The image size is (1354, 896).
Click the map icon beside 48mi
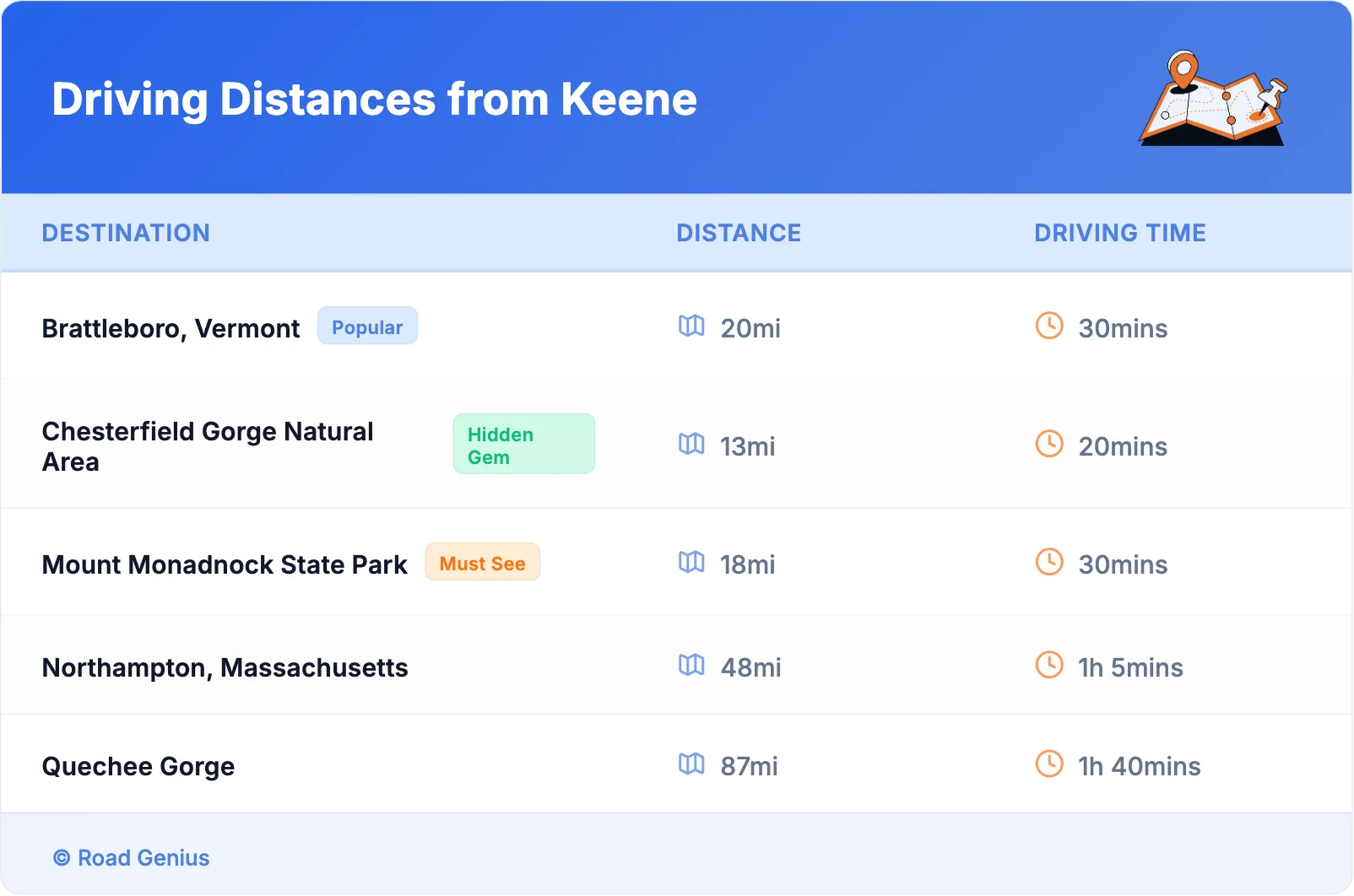click(691, 665)
